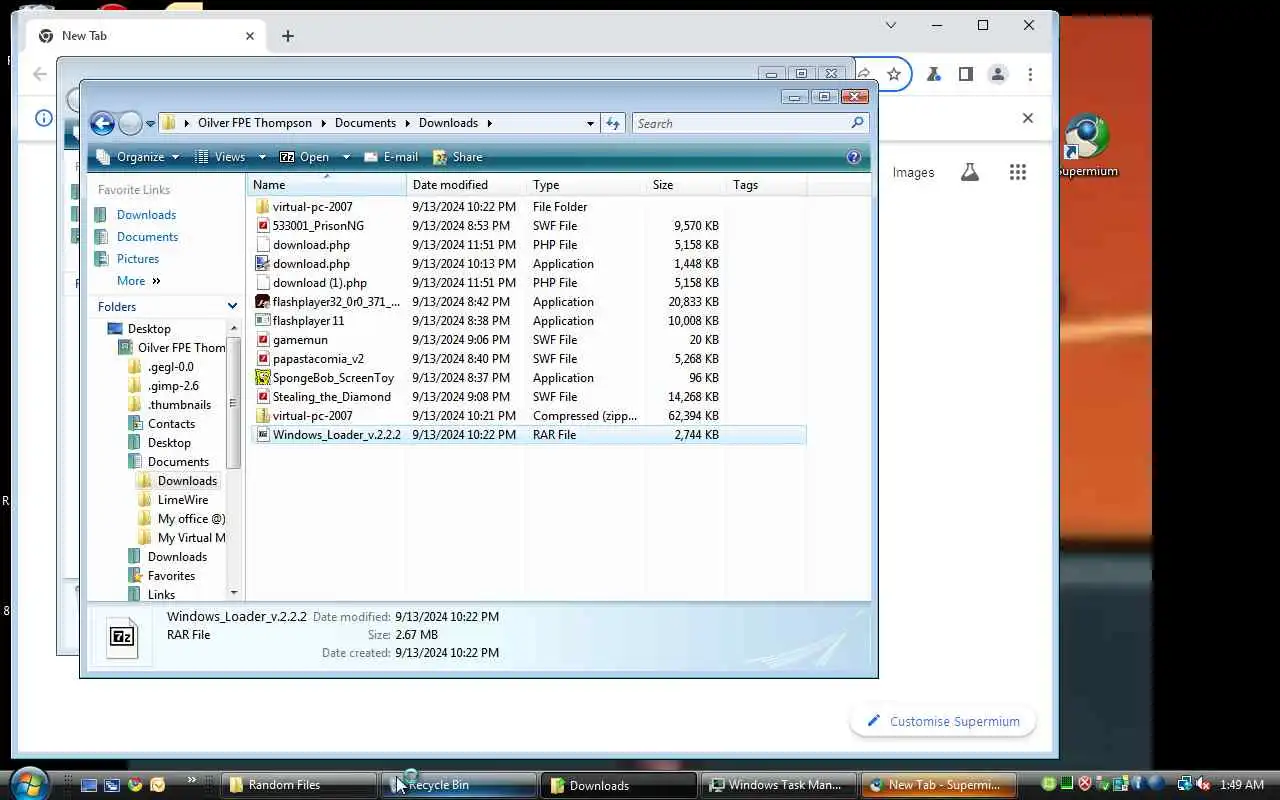This screenshot has height=800, width=1280.
Task: Click the magnifier icon in Explorer's Search box
Action: click(x=857, y=123)
